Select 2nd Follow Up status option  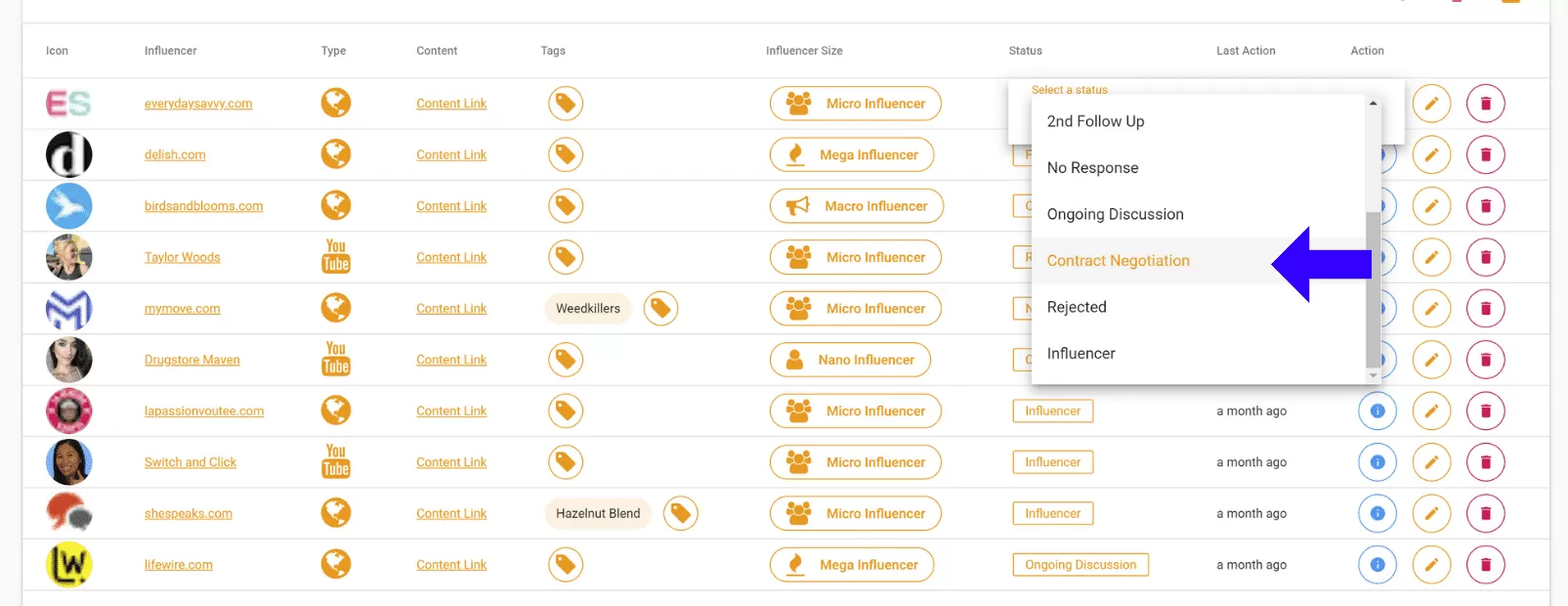(x=1199, y=121)
